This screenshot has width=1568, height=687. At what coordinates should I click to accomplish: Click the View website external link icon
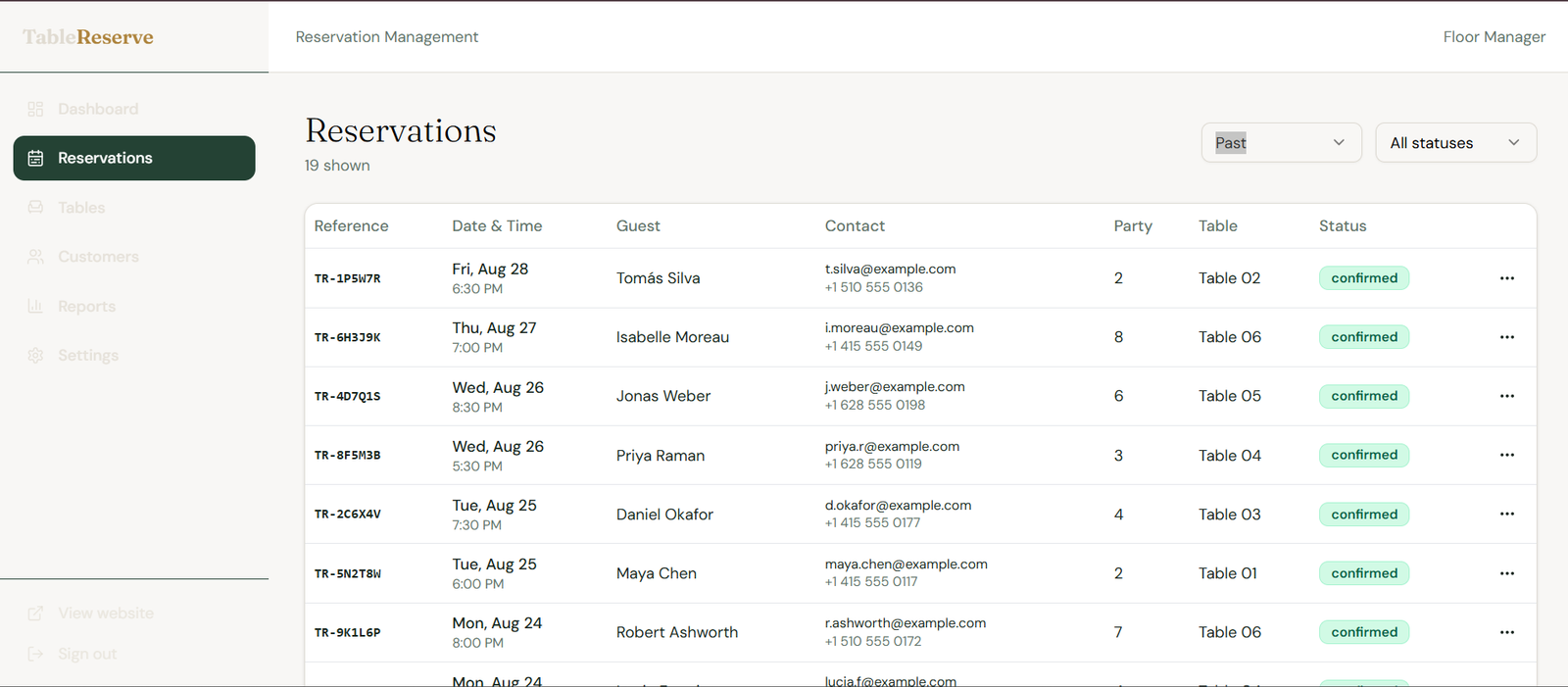(36, 613)
